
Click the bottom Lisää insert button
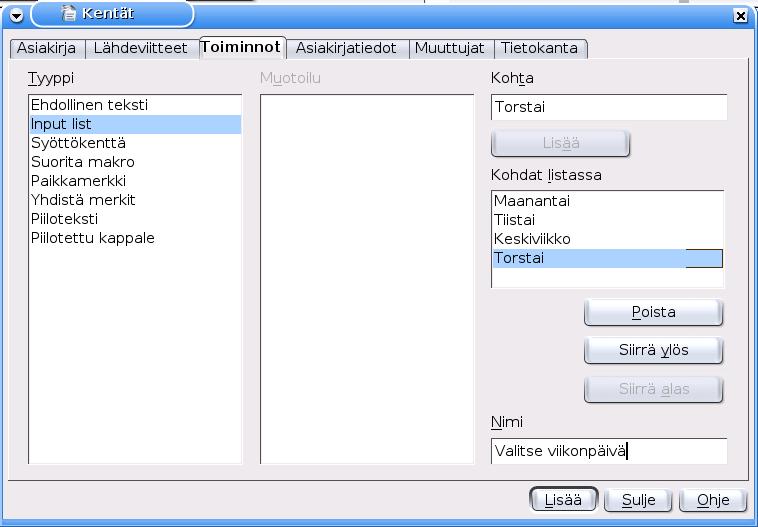point(564,499)
